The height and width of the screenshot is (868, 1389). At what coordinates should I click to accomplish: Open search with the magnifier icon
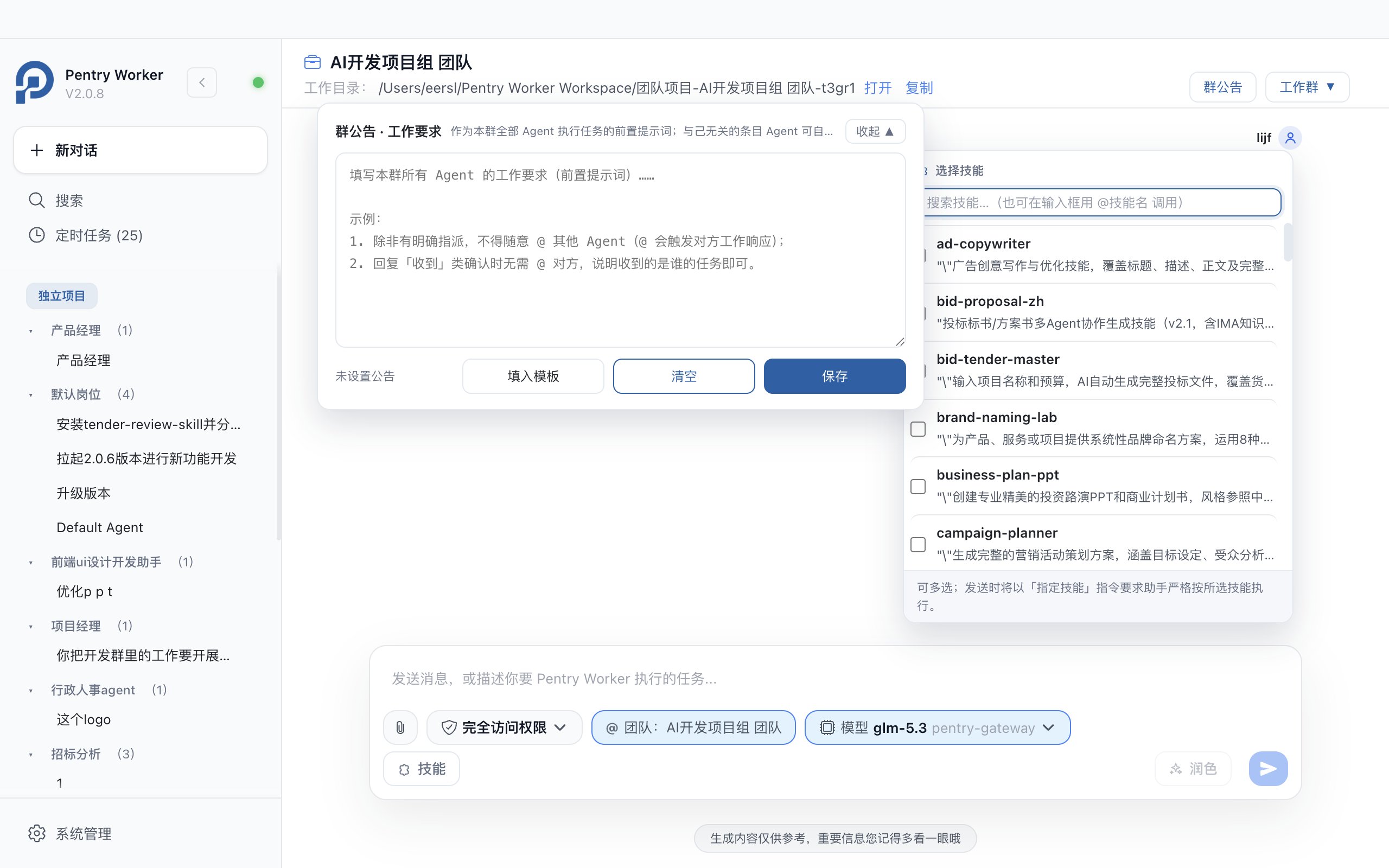click(37, 200)
